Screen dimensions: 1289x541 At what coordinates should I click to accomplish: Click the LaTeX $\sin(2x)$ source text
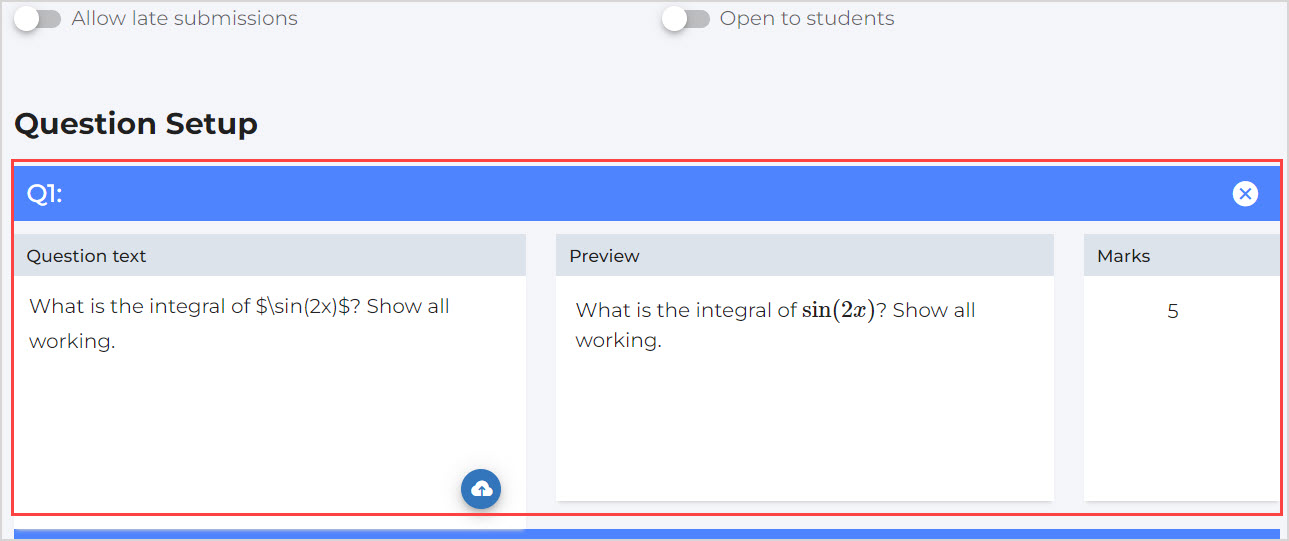[303, 307]
